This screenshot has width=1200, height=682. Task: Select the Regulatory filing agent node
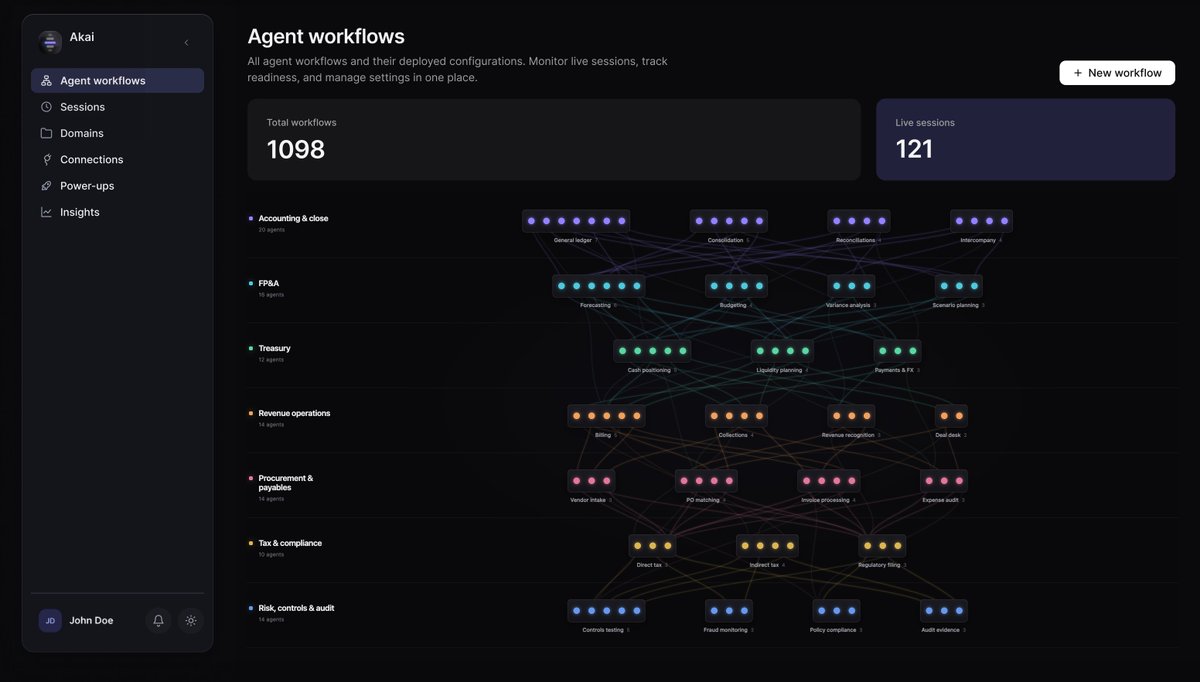[x=882, y=546]
